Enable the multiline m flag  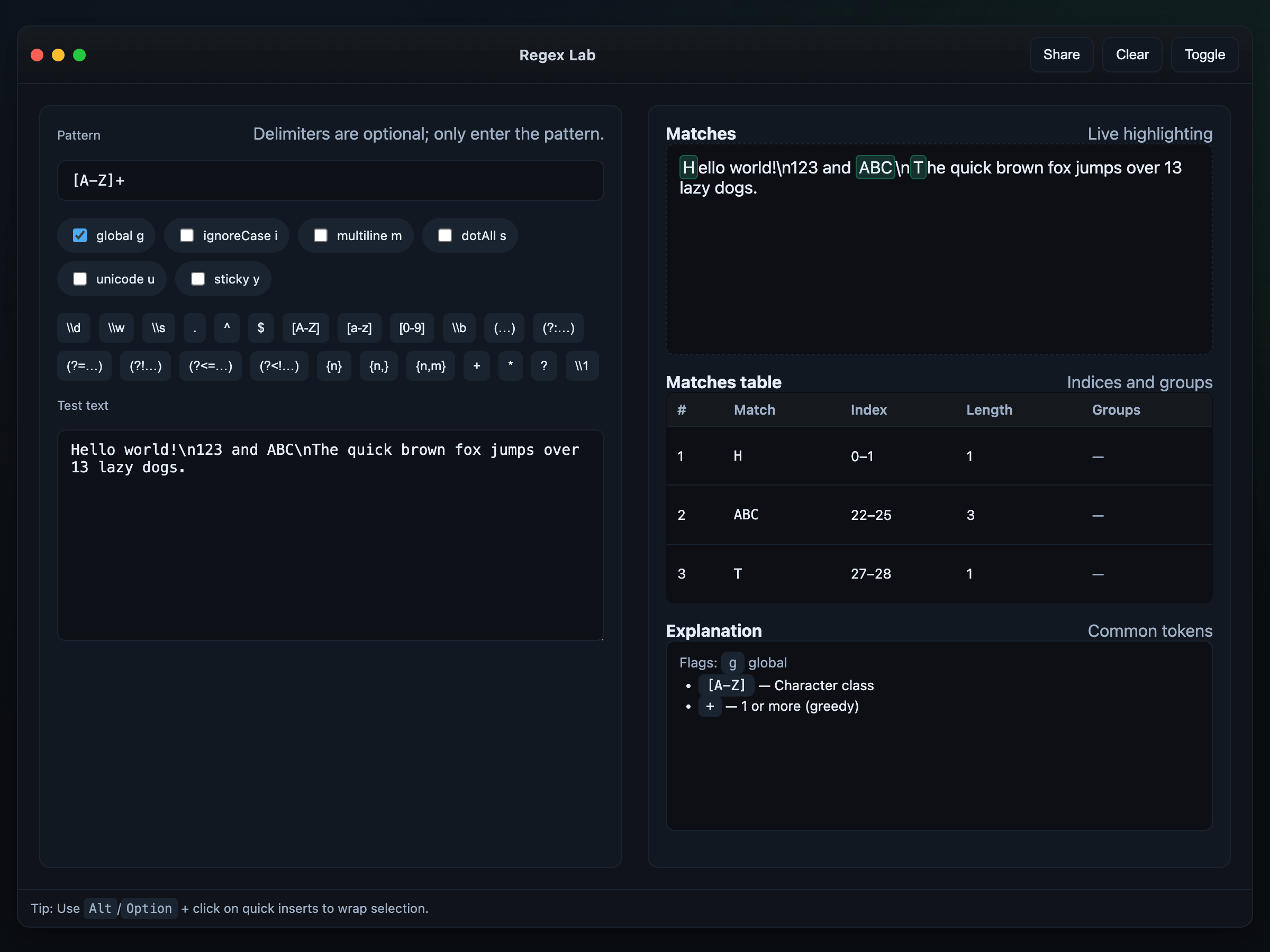point(320,235)
